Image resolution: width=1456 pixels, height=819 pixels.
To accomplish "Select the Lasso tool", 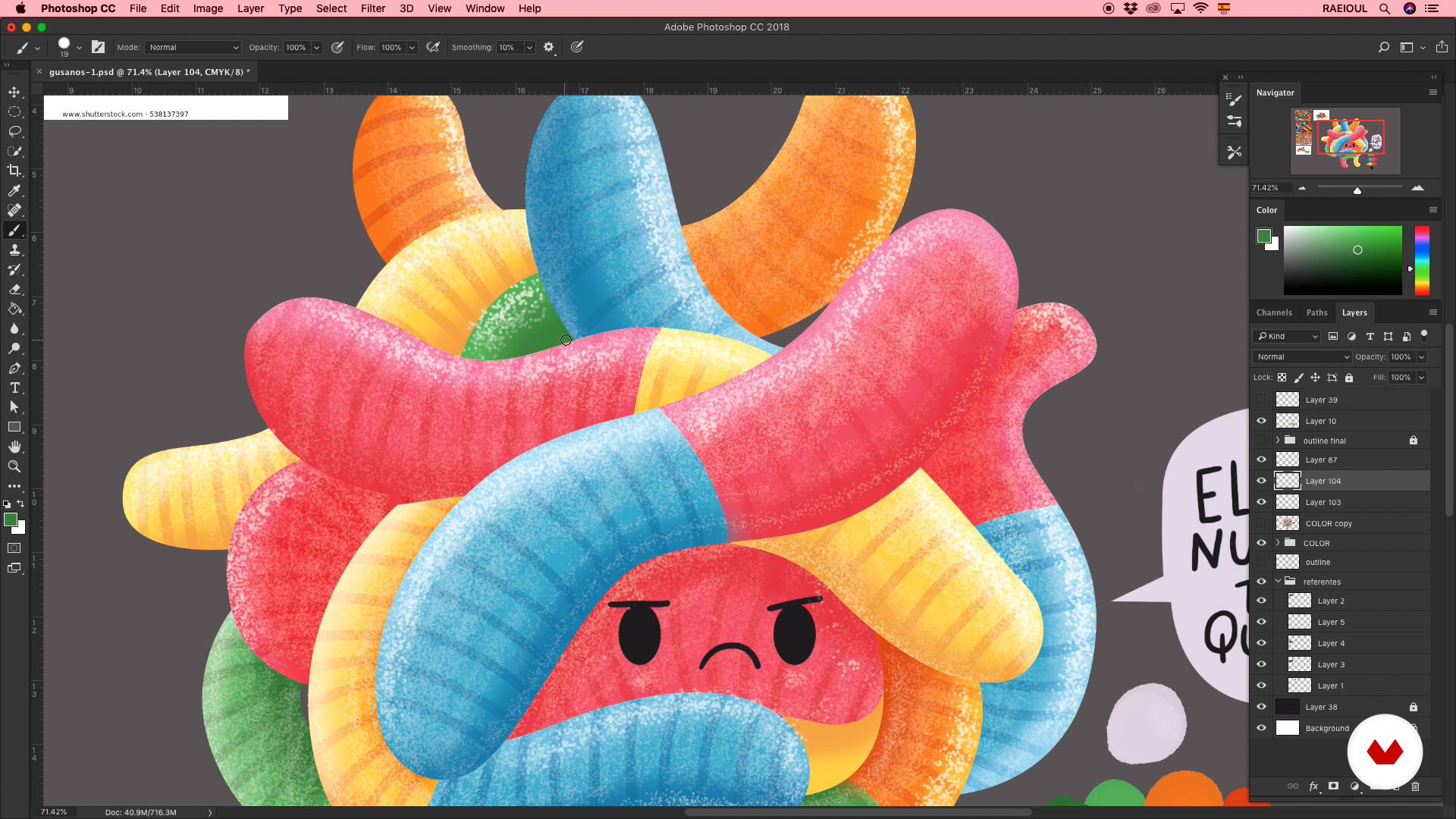I will point(14,131).
